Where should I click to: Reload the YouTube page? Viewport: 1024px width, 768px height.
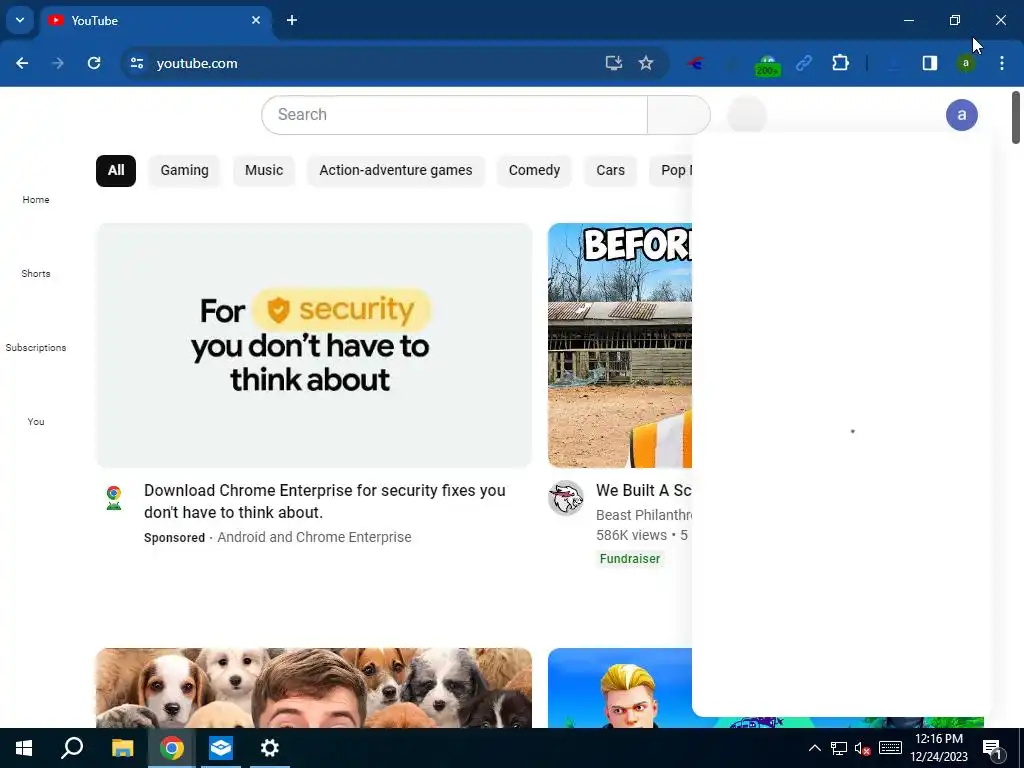click(x=94, y=63)
